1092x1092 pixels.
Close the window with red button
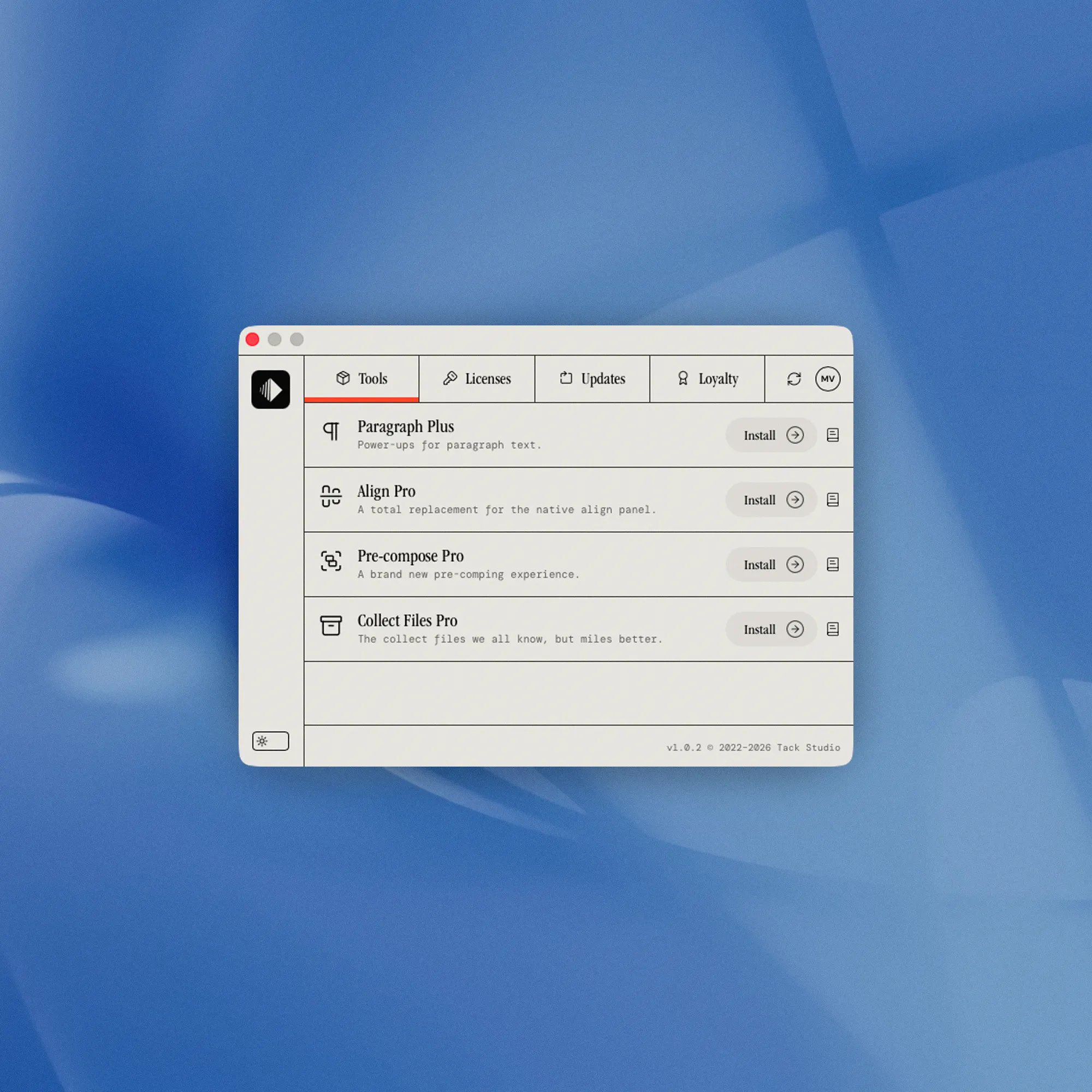253,339
